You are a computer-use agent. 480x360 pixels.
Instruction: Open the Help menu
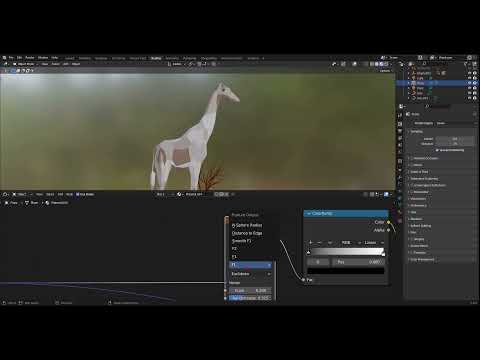click(55, 58)
